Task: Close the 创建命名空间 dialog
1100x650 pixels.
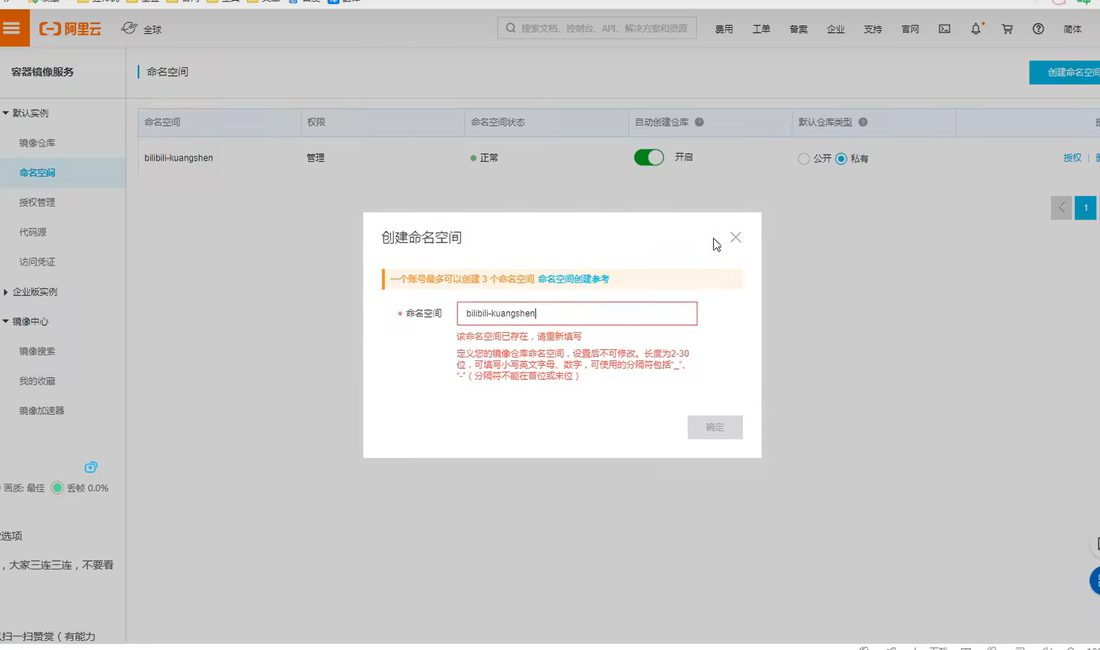Action: tap(735, 238)
